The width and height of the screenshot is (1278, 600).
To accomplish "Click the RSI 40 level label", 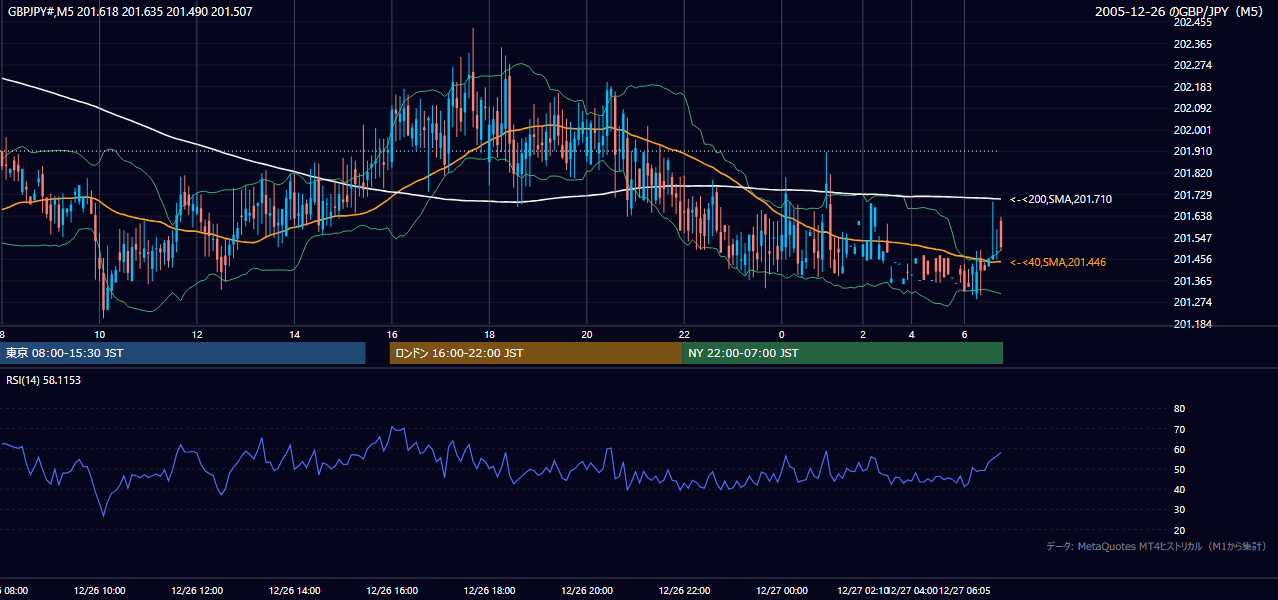I will pyautogui.click(x=1179, y=489).
